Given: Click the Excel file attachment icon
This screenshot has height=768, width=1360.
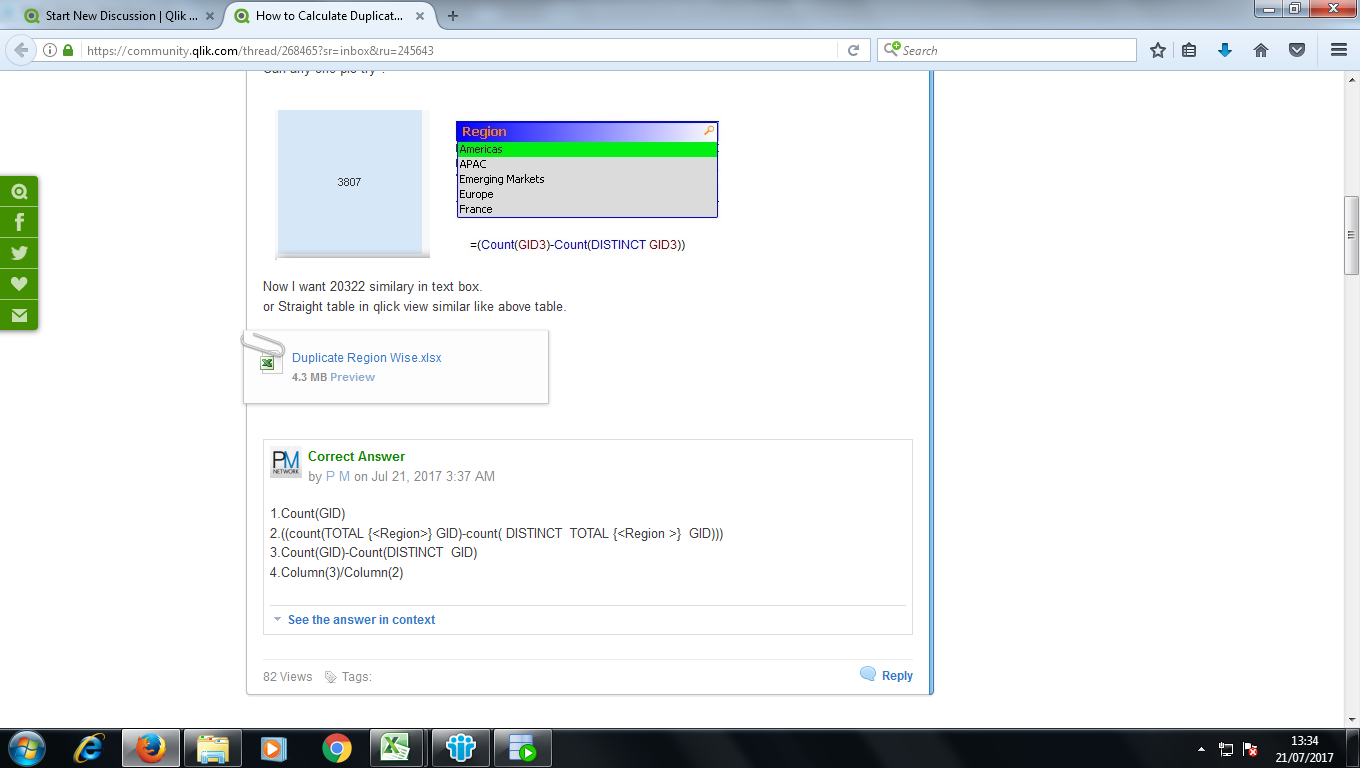Looking at the screenshot, I should click(269, 362).
